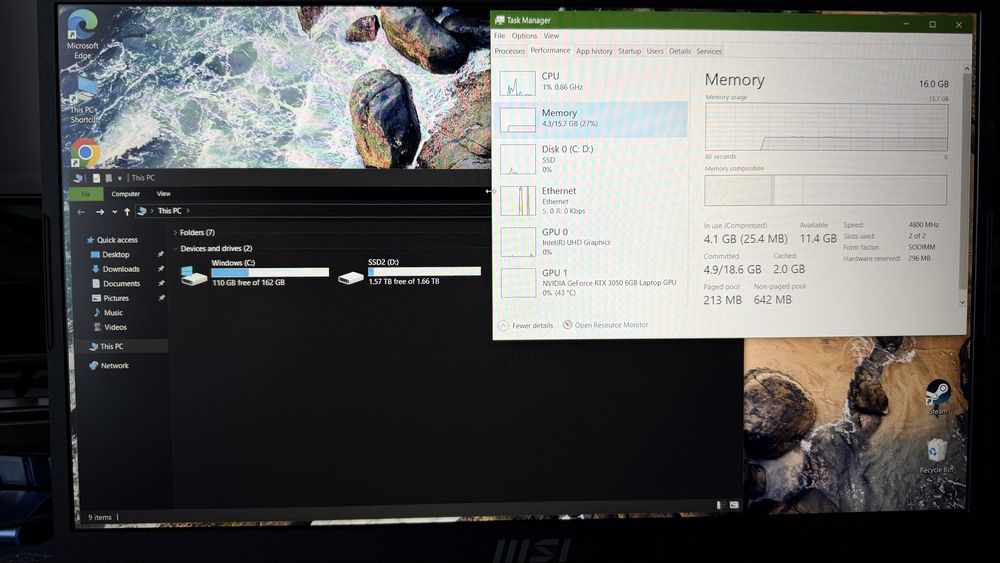This screenshot has height=563, width=1000.
Task: Click This PC icon in address bar
Action: click(x=142, y=211)
